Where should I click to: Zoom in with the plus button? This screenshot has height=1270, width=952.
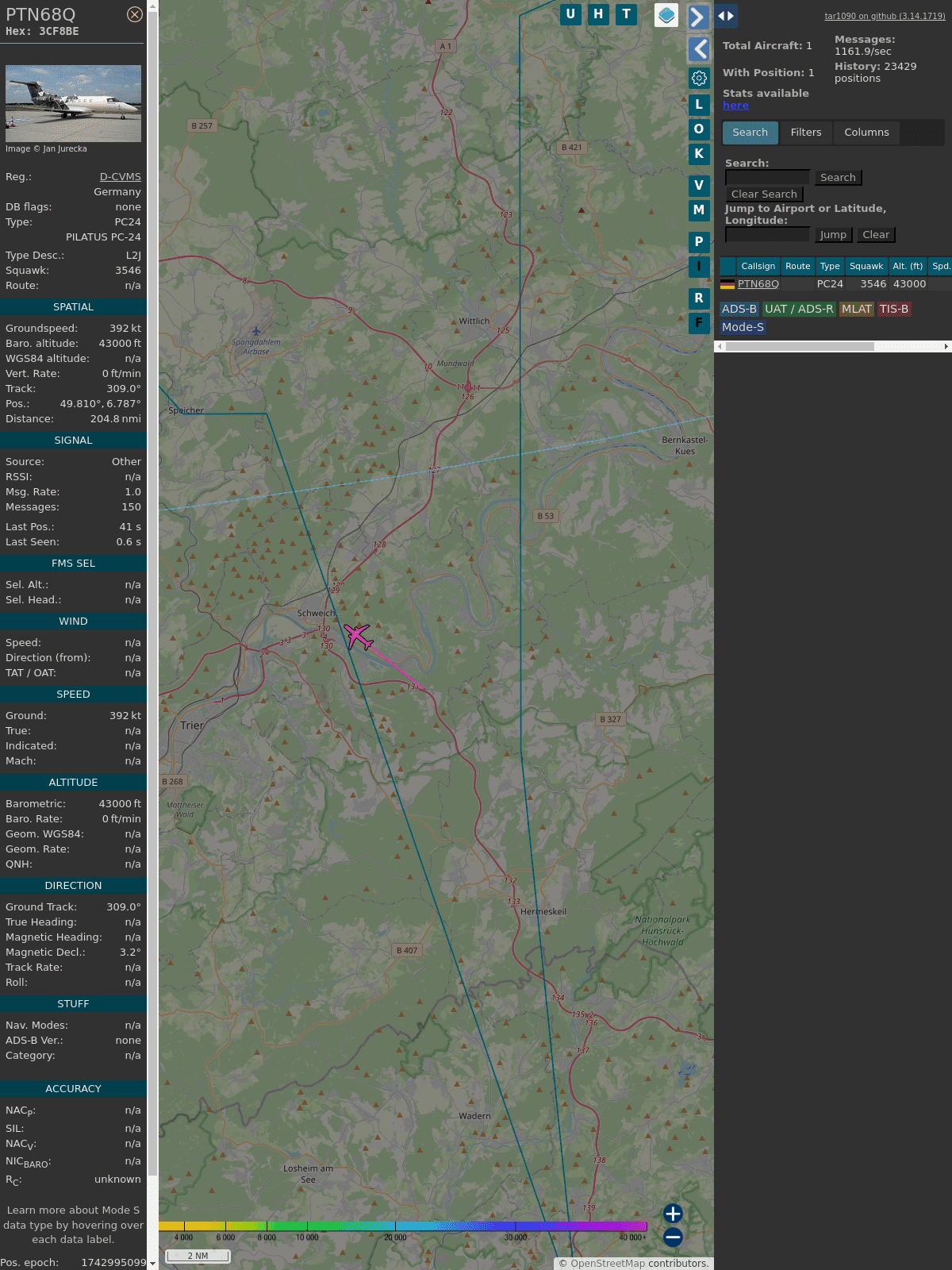pyautogui.click(x=673, y=1213)
